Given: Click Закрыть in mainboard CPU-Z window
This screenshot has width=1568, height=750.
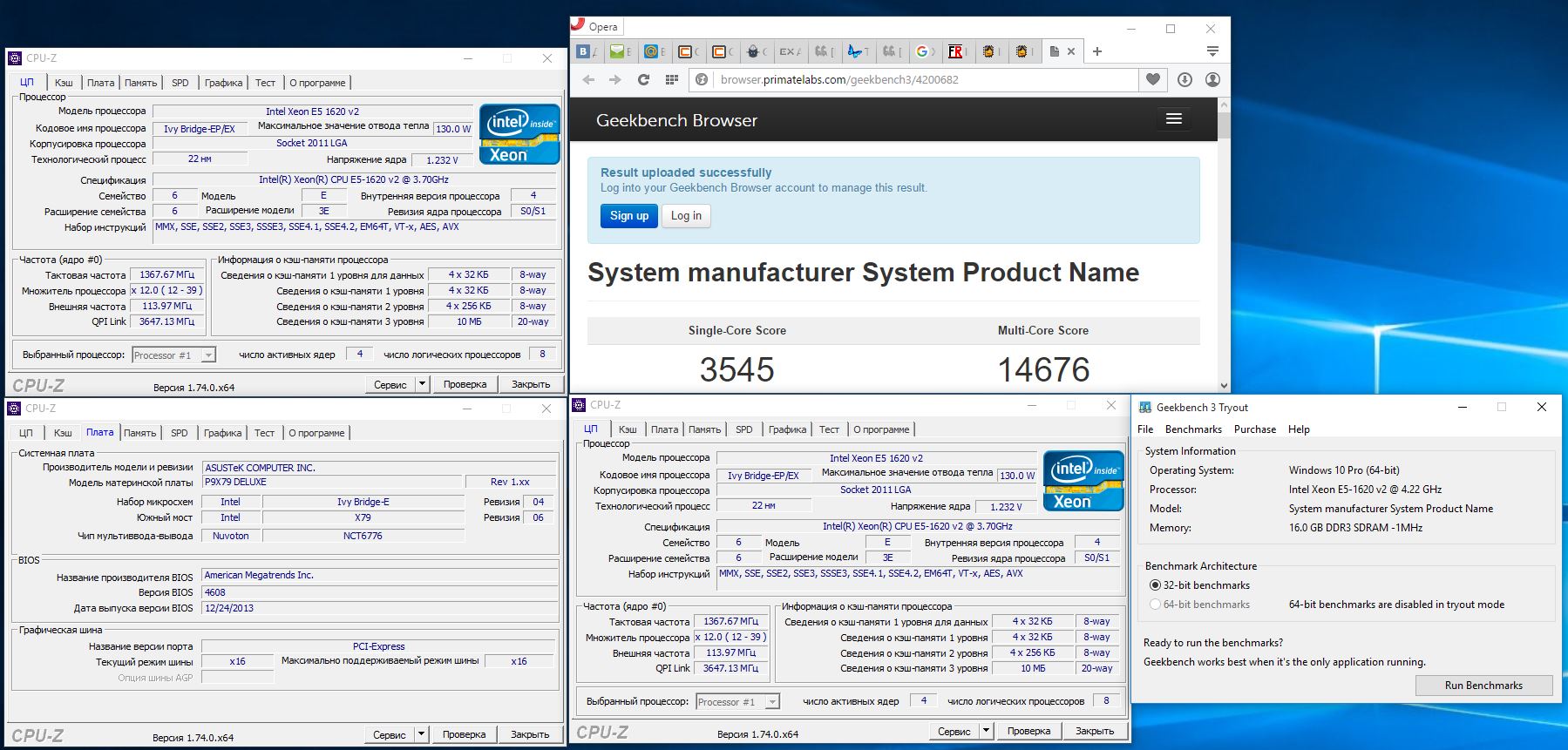Looking at the screenshot, I should coord(530,734).
